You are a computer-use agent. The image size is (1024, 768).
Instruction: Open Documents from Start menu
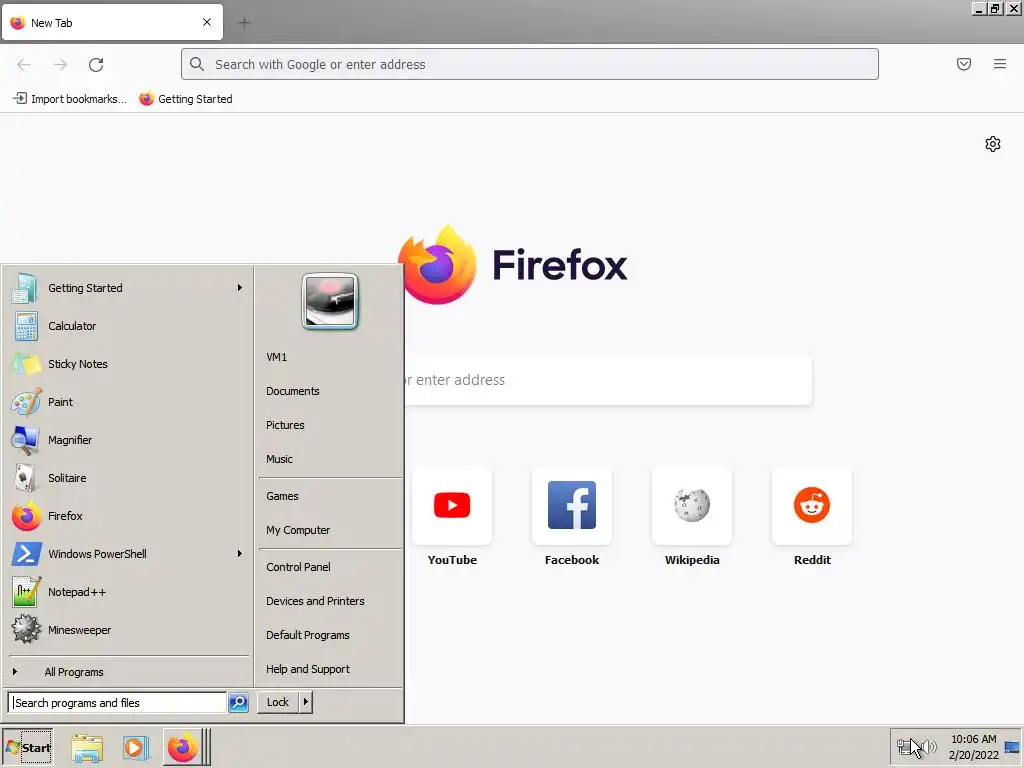[330, 391]
